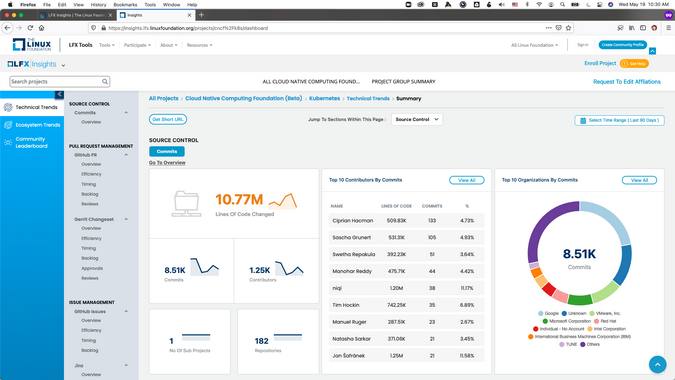Click the Get Short URL button
This screenshot has height=380, width=675.
click(x=168, y=119)
